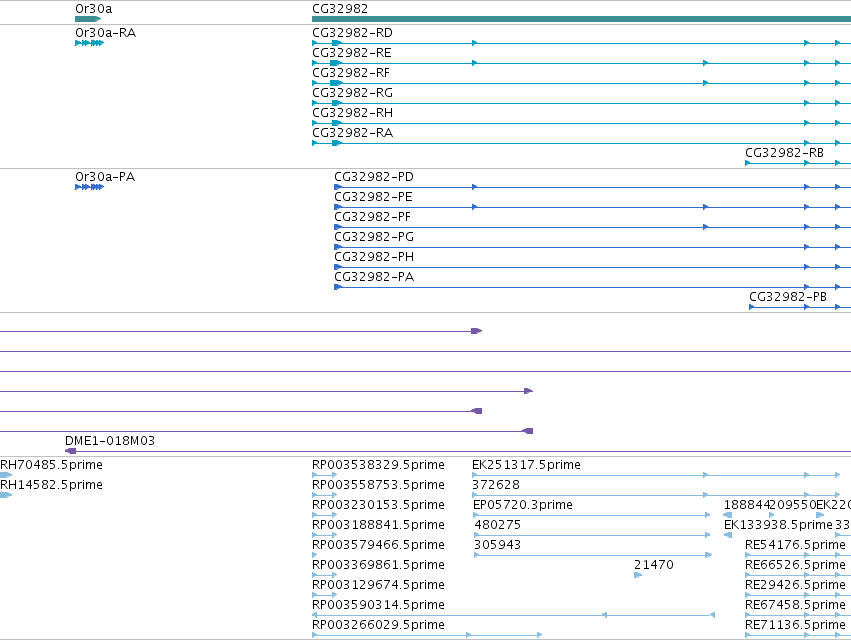The height and width of the screenshot is (640, 851).
Task: Select EST RP003538329.5prime
Action: tap(378, 465)
